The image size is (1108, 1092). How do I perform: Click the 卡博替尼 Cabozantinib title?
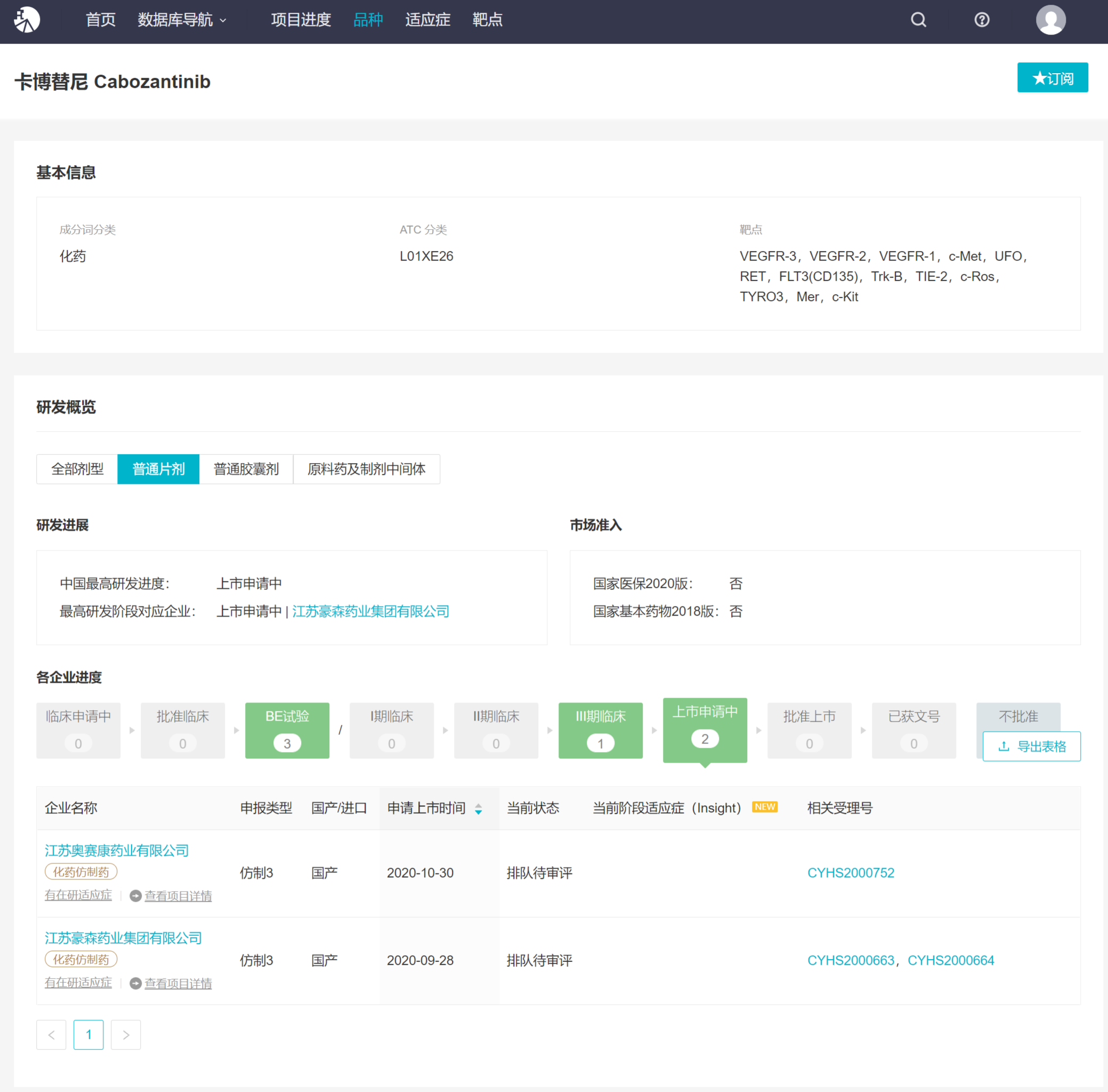112,82
